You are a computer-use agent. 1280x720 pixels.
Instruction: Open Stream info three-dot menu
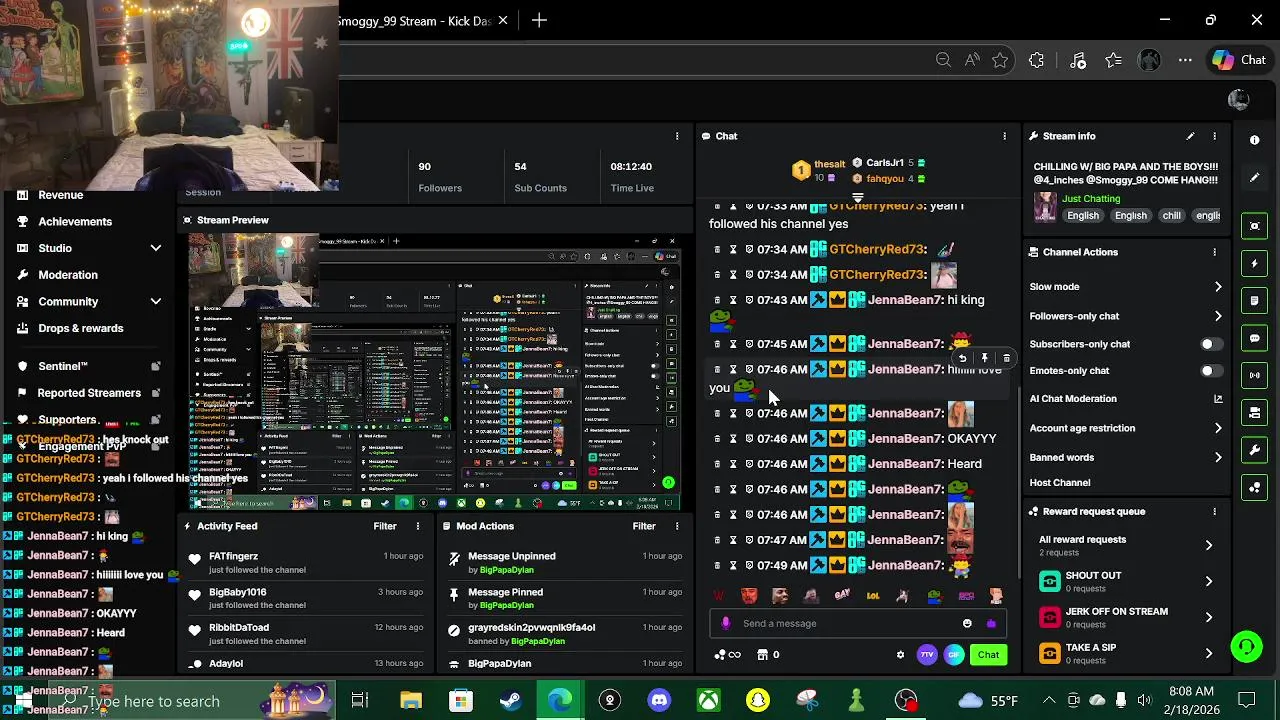[1214, 136]
